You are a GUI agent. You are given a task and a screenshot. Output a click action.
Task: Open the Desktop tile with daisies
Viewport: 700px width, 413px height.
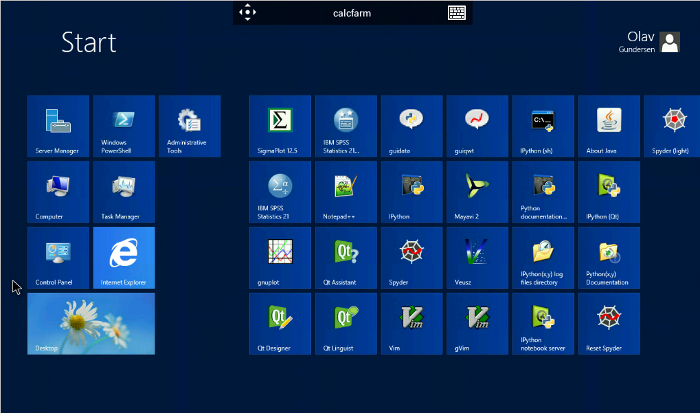click(91, 324)
